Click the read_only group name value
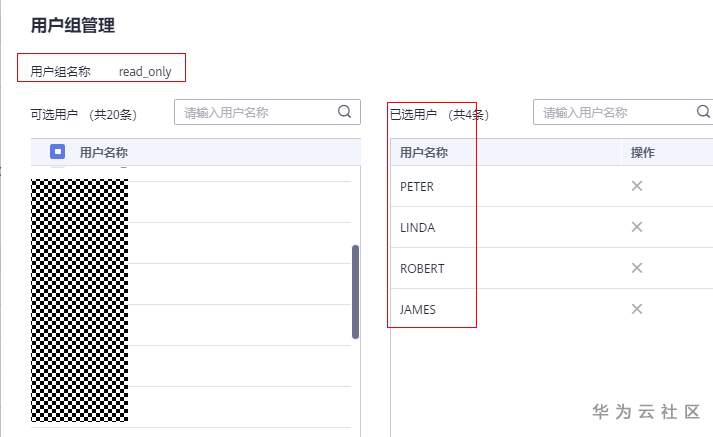This screenshot has width=713, height=437. click(x=145, y=72)
